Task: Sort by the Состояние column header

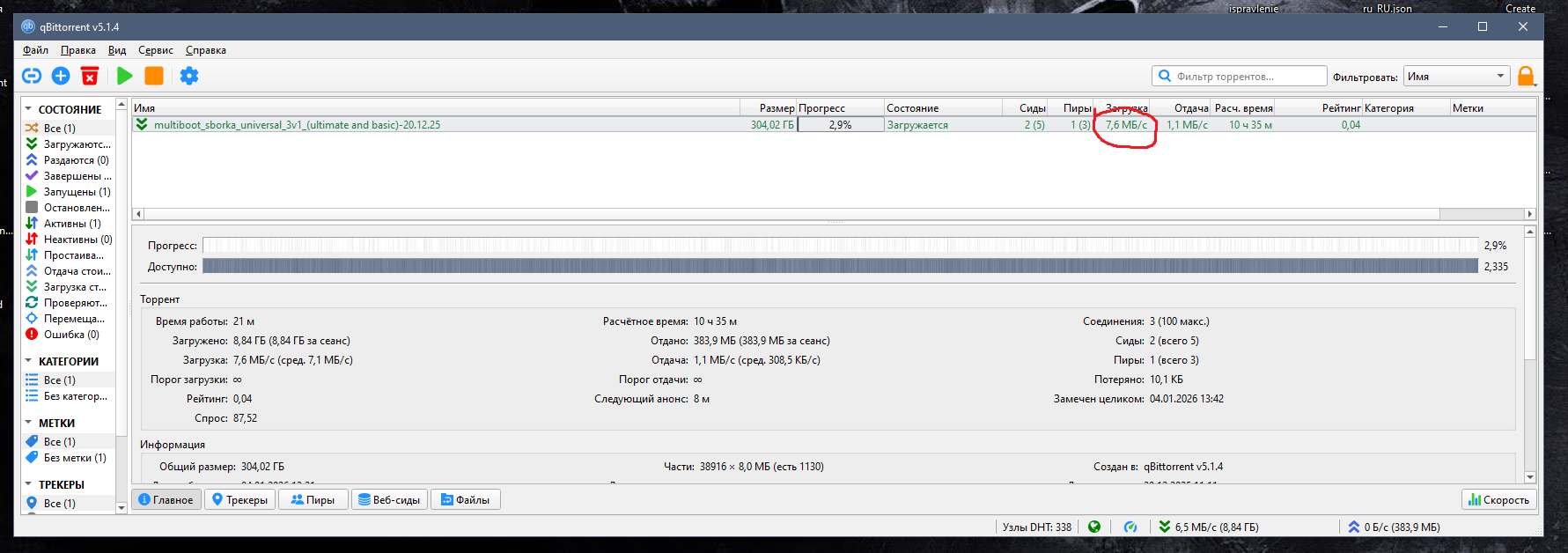Action: [x=943, y=108]
